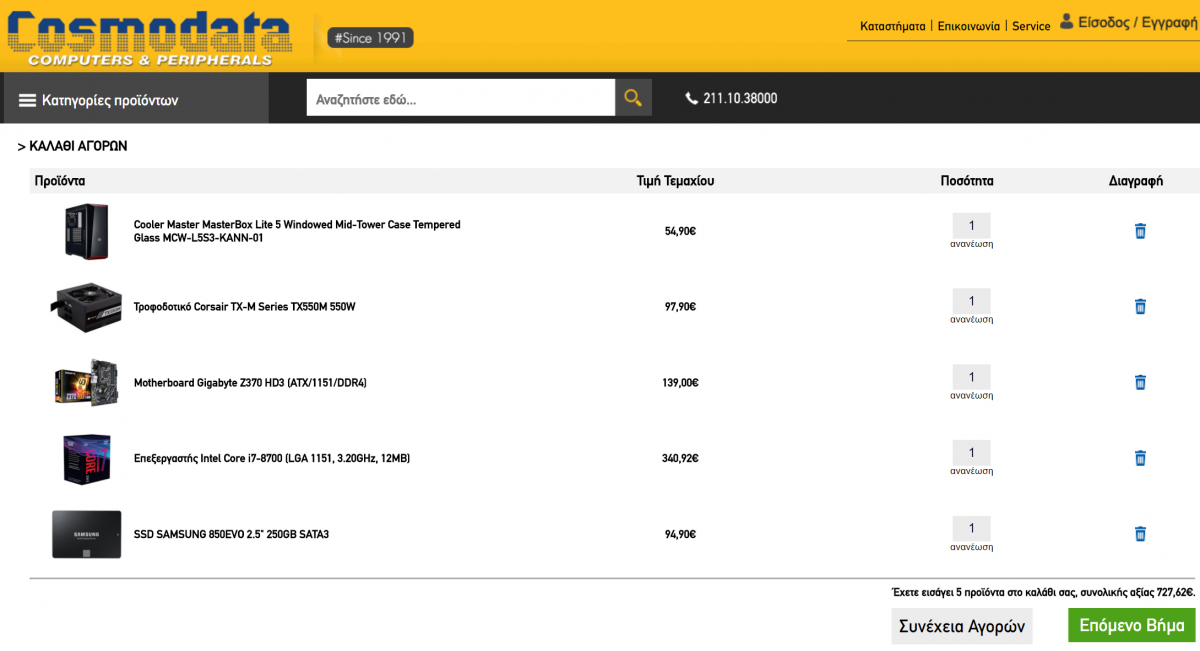Open the SSD SAMSUNG 850EVO title

231,534
